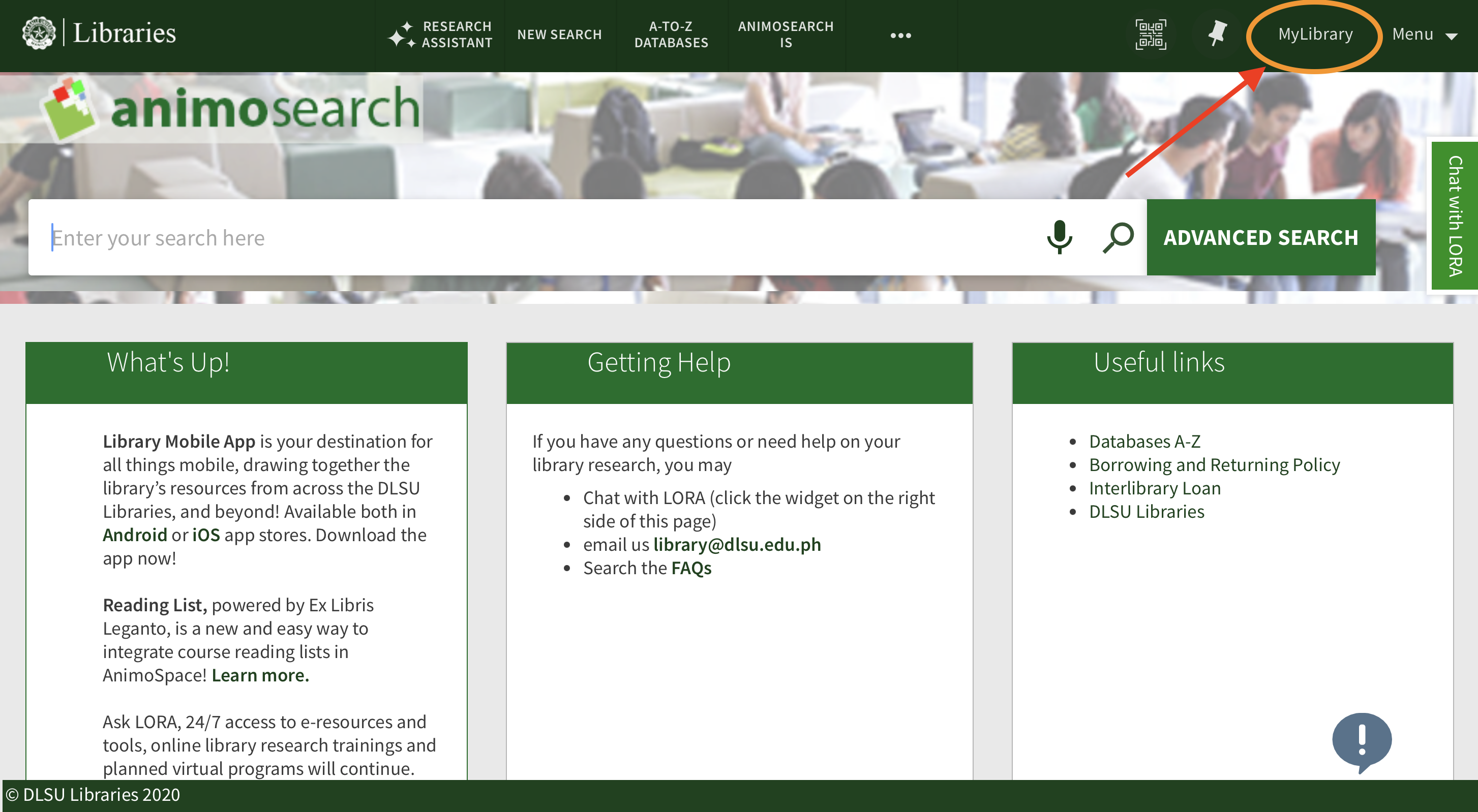This screenshot has height=812, width=1478.
Task: Click the magnifying glass search icon
Action: click(x=1118, y=237)
